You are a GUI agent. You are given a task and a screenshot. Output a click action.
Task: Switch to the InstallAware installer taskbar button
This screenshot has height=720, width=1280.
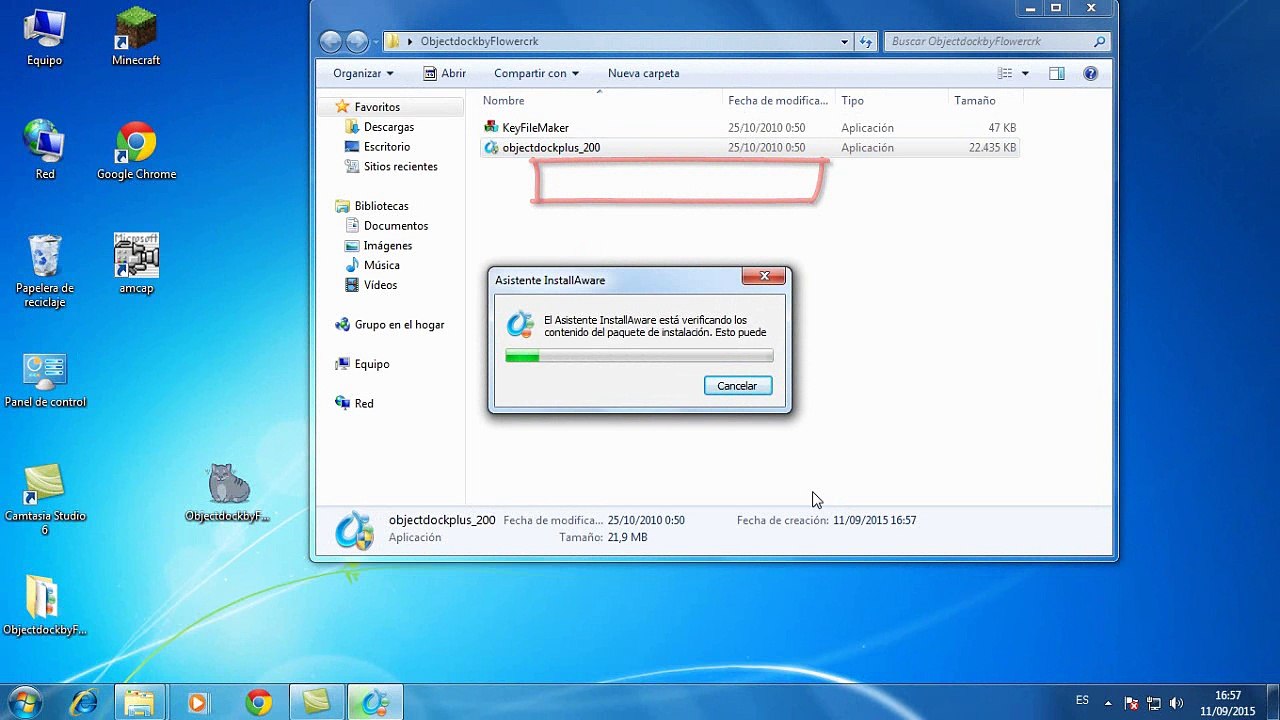[375, 703]
